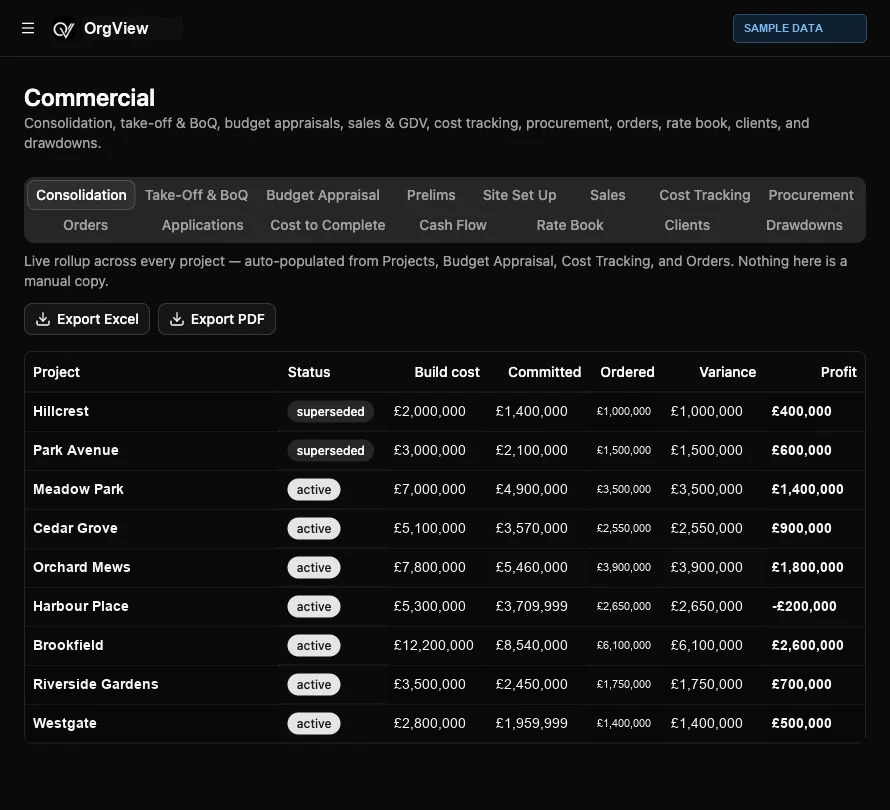Screen dimensions: 890x810
Task: Switch to the Consolidation tab
Action: (81, 195)
